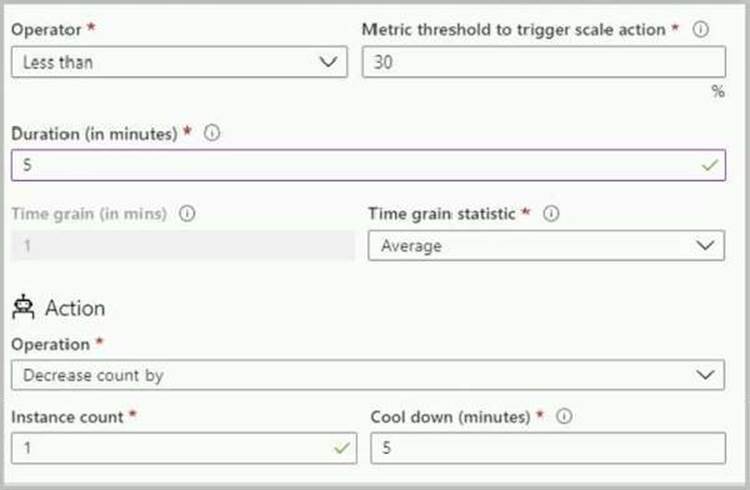
Task: Click the Operator field label
Action: tap(44, 30)
